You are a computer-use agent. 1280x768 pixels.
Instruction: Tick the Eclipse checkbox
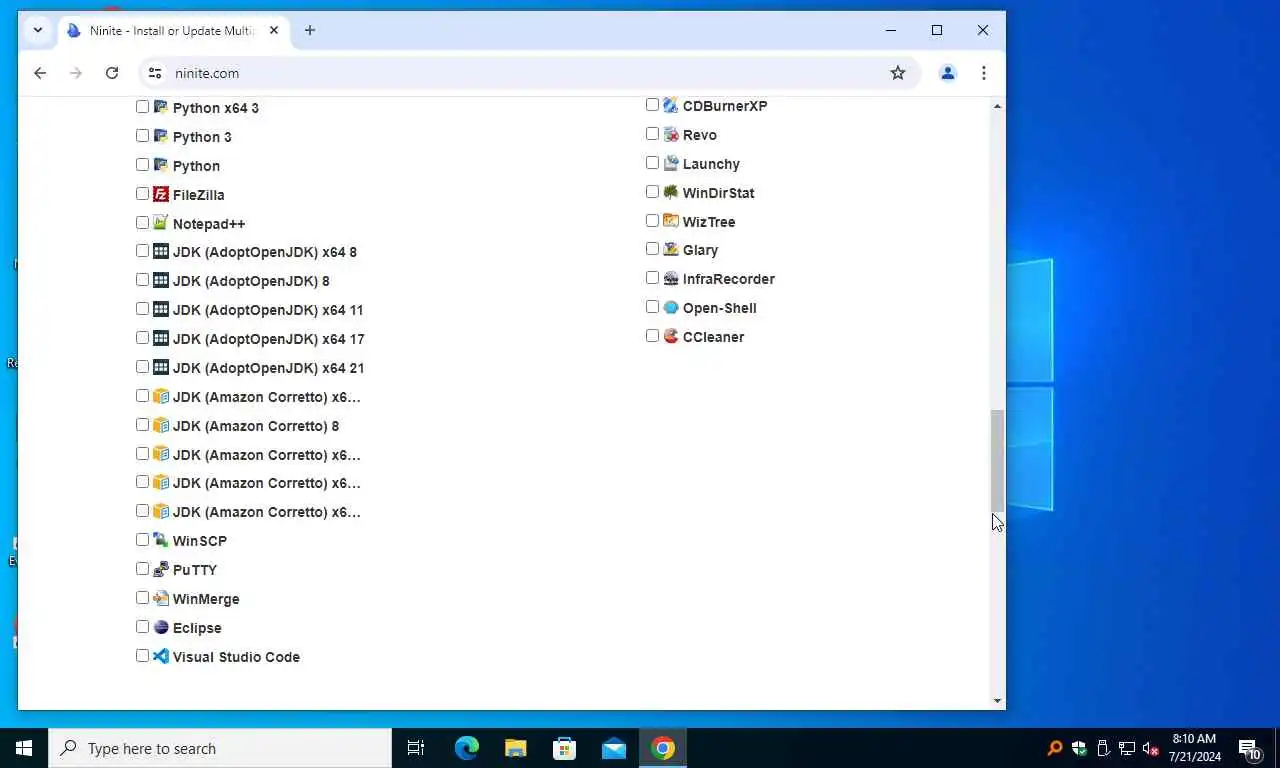142,627
